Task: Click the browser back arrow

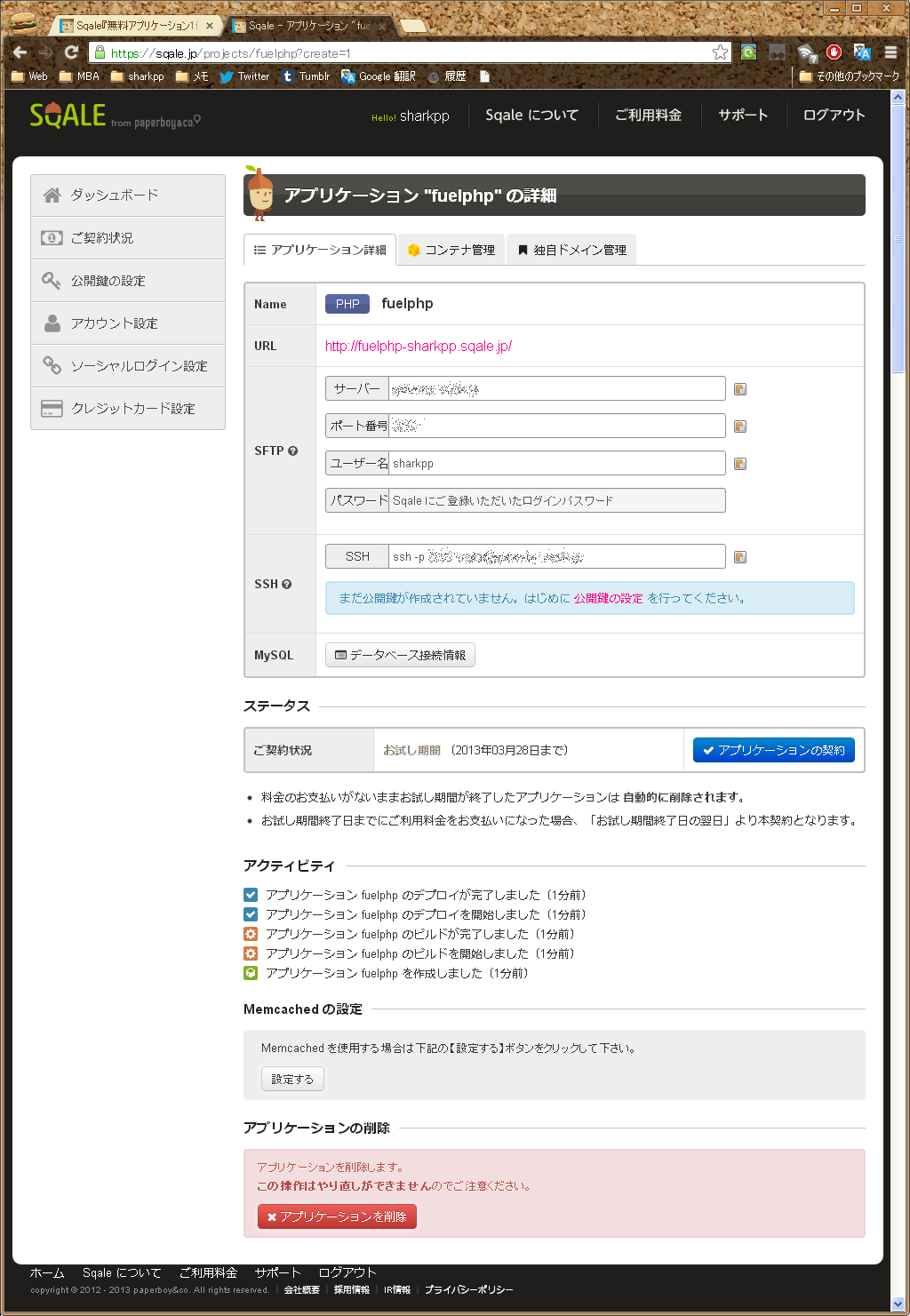Action: [x=20, y=52]
